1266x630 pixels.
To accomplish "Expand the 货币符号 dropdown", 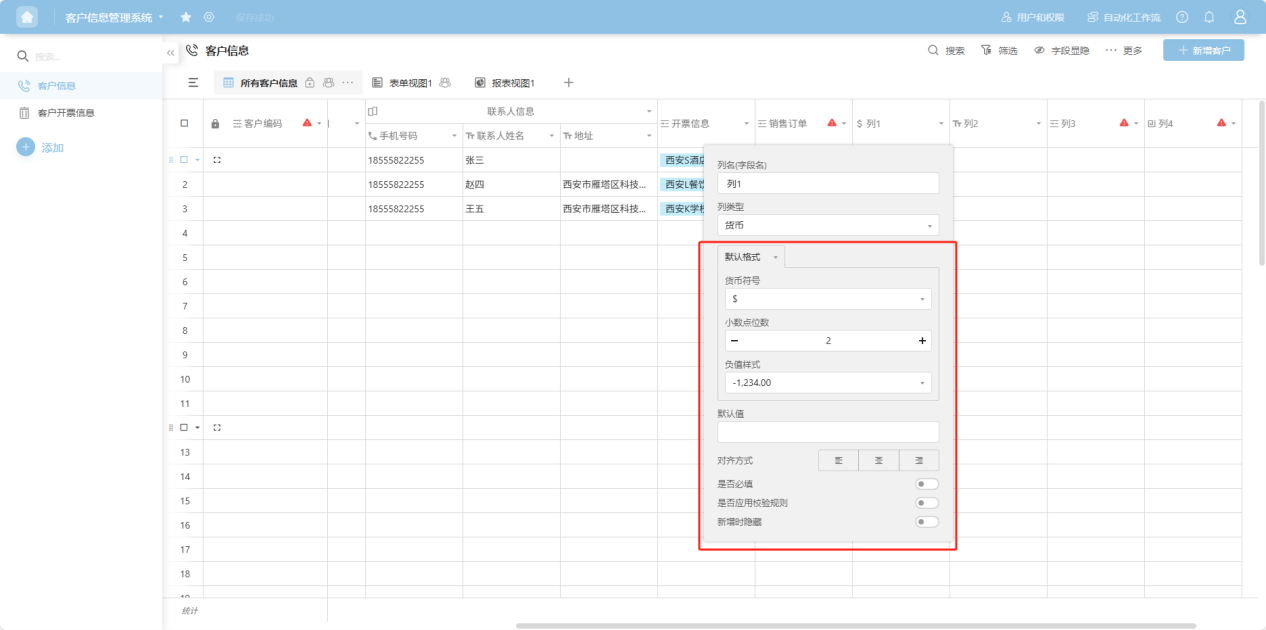I will (x=828, y=299).
